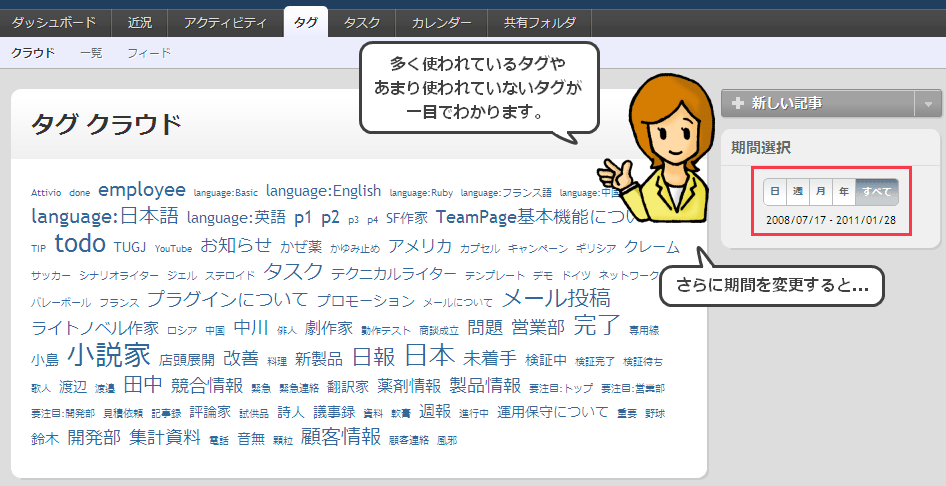Screen dimensions: 946x486
Task: Open the フィード sub-view
Action: [x=149, y=53]
